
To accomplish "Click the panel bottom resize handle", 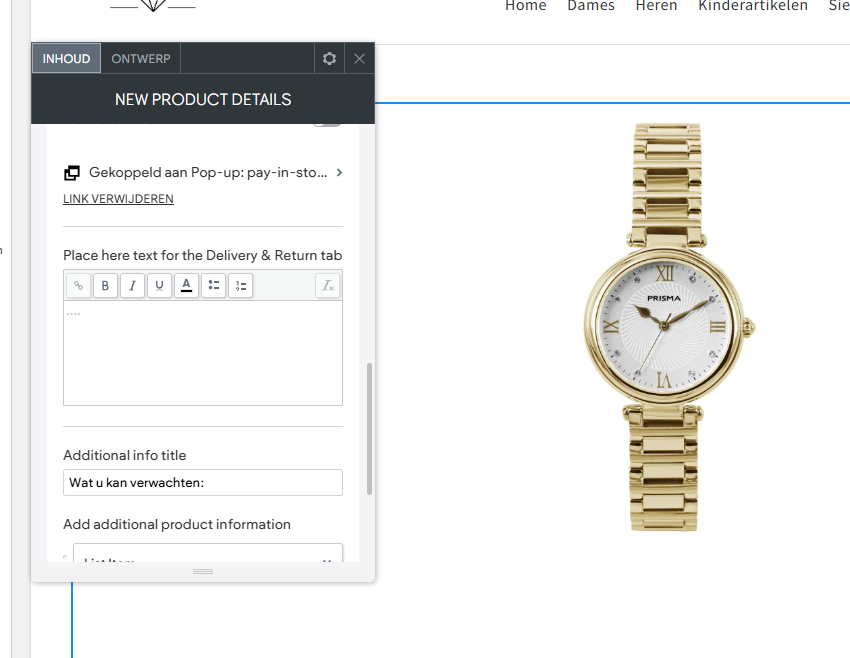I will pyautogui.click(x=203, y=571).
